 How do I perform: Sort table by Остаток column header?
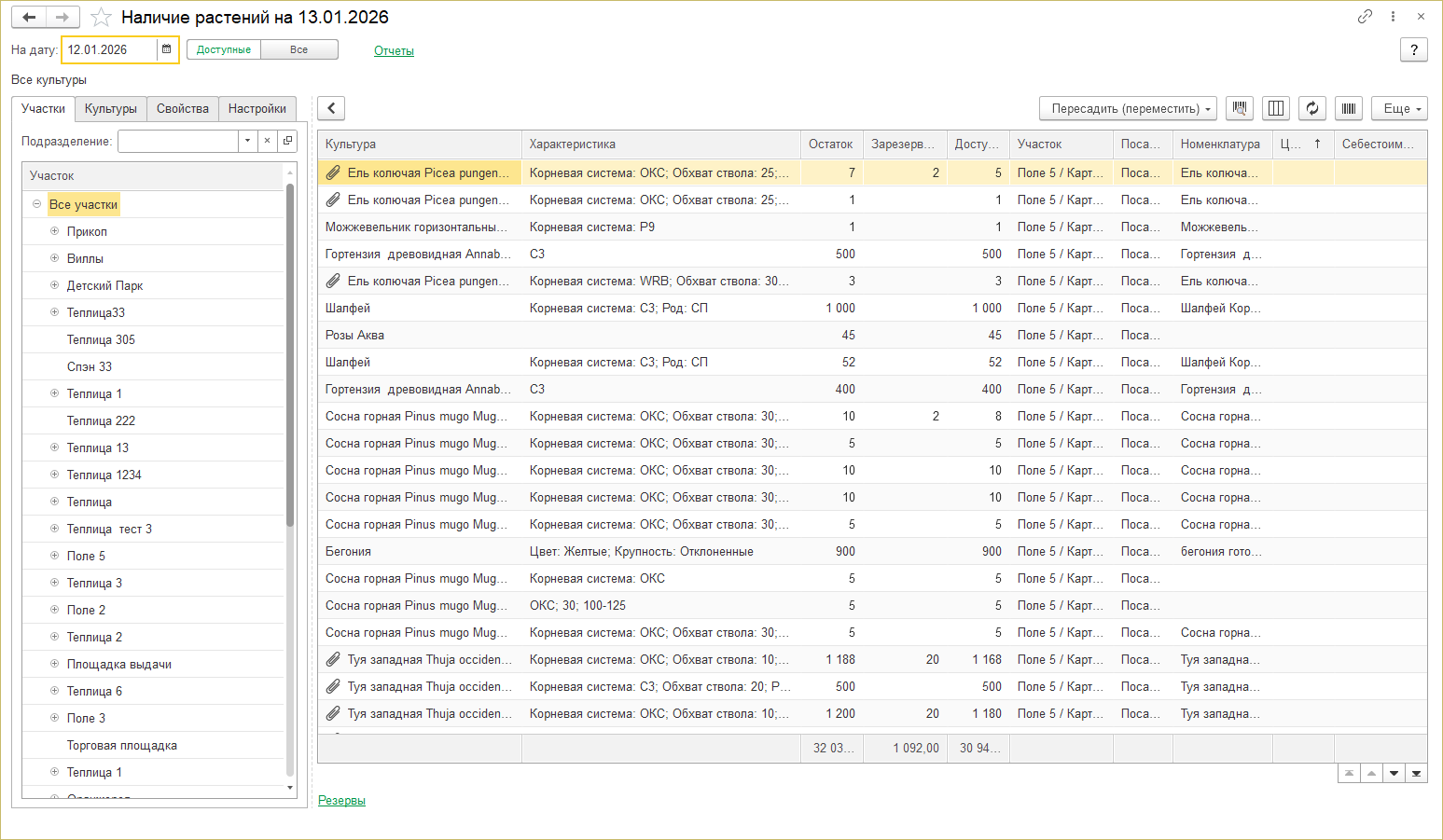[x=830, y=145]
